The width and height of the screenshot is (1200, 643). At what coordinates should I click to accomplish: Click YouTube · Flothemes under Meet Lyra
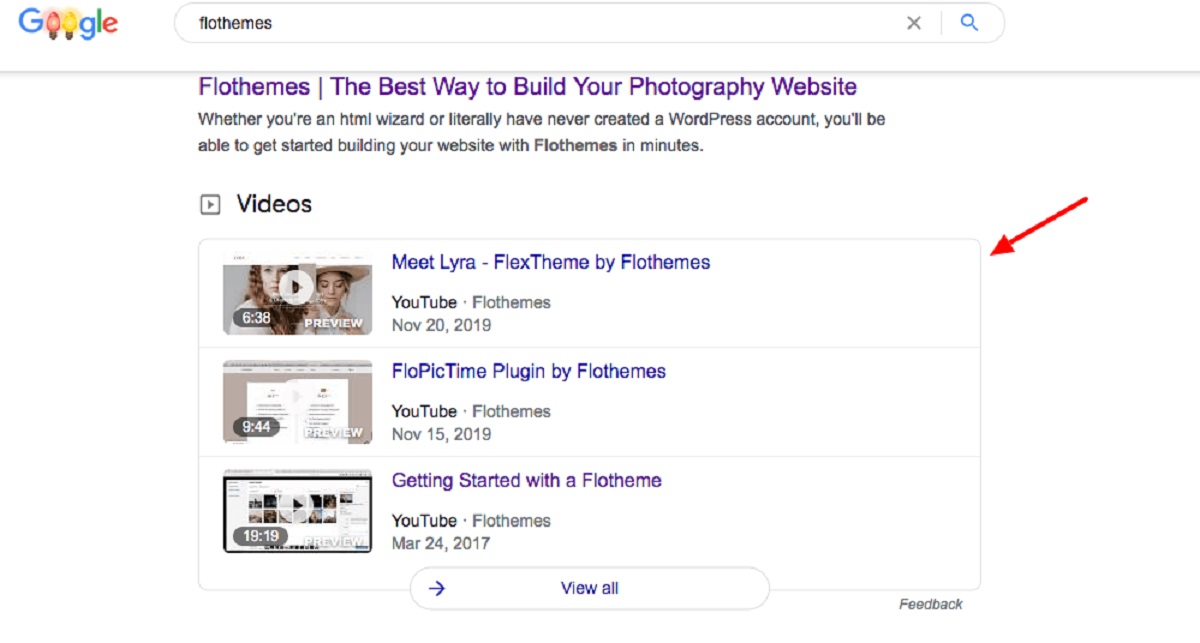(x=471, y=302)
